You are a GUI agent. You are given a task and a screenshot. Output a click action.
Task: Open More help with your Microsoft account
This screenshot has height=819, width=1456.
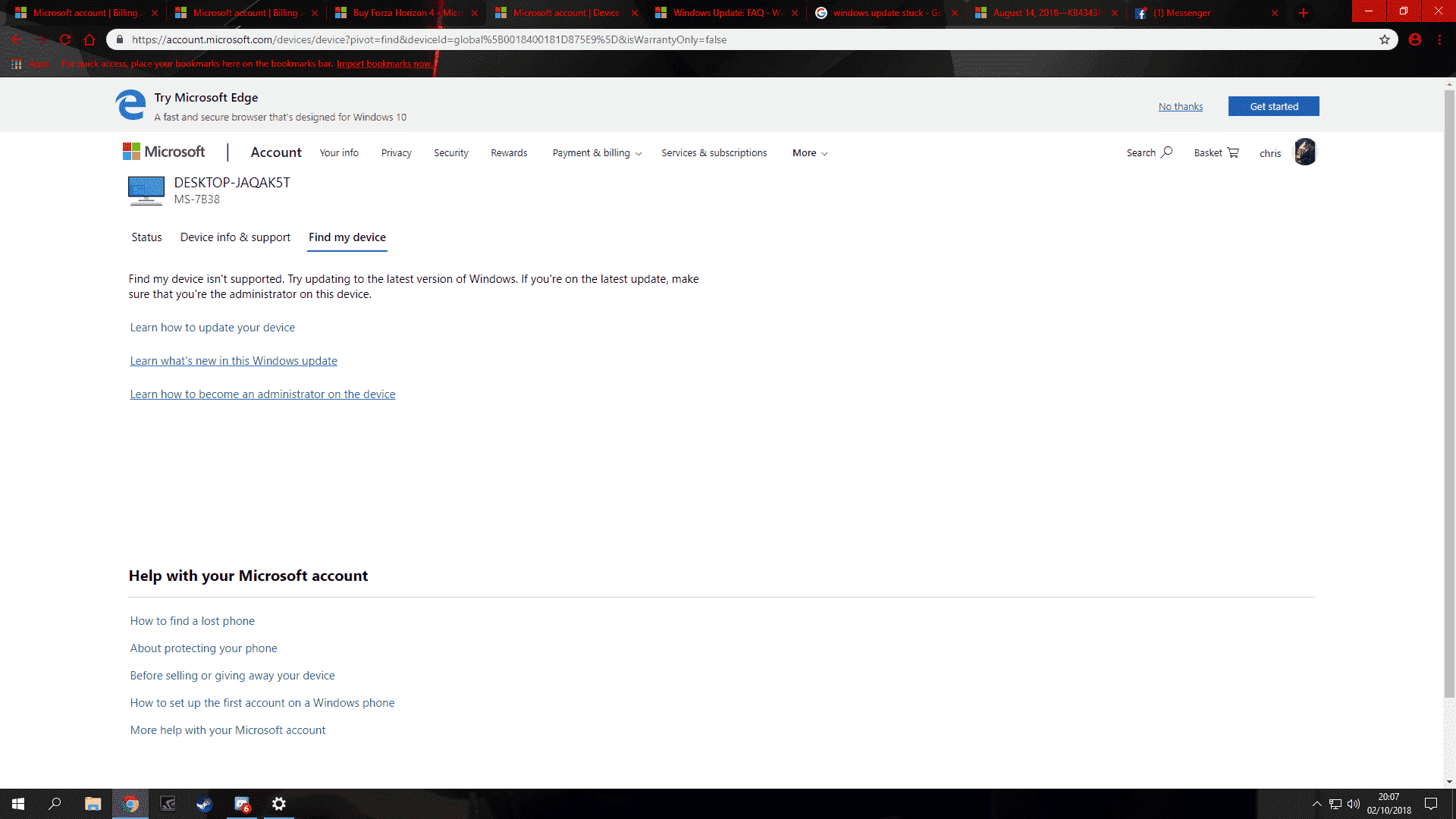coord(227,730)
